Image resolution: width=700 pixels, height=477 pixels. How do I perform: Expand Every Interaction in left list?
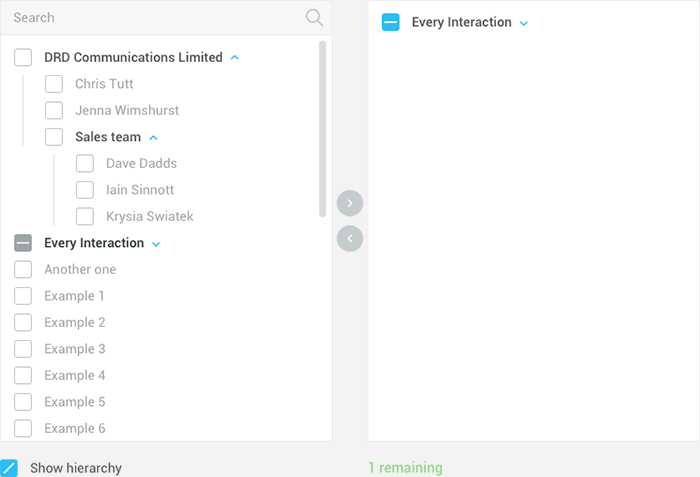pos(156,244)
